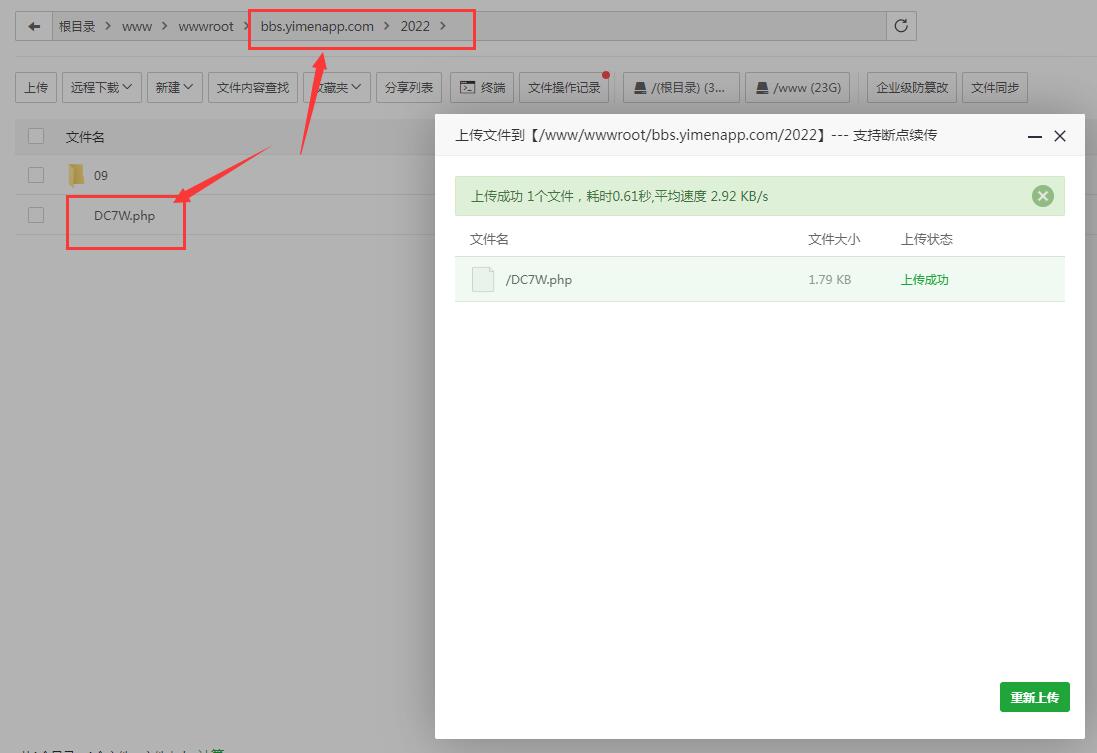The height and width of the screenshot is (753, 1097).
Task: Click the 文件名 column header in file list
Action: click(x=85, y=137)
